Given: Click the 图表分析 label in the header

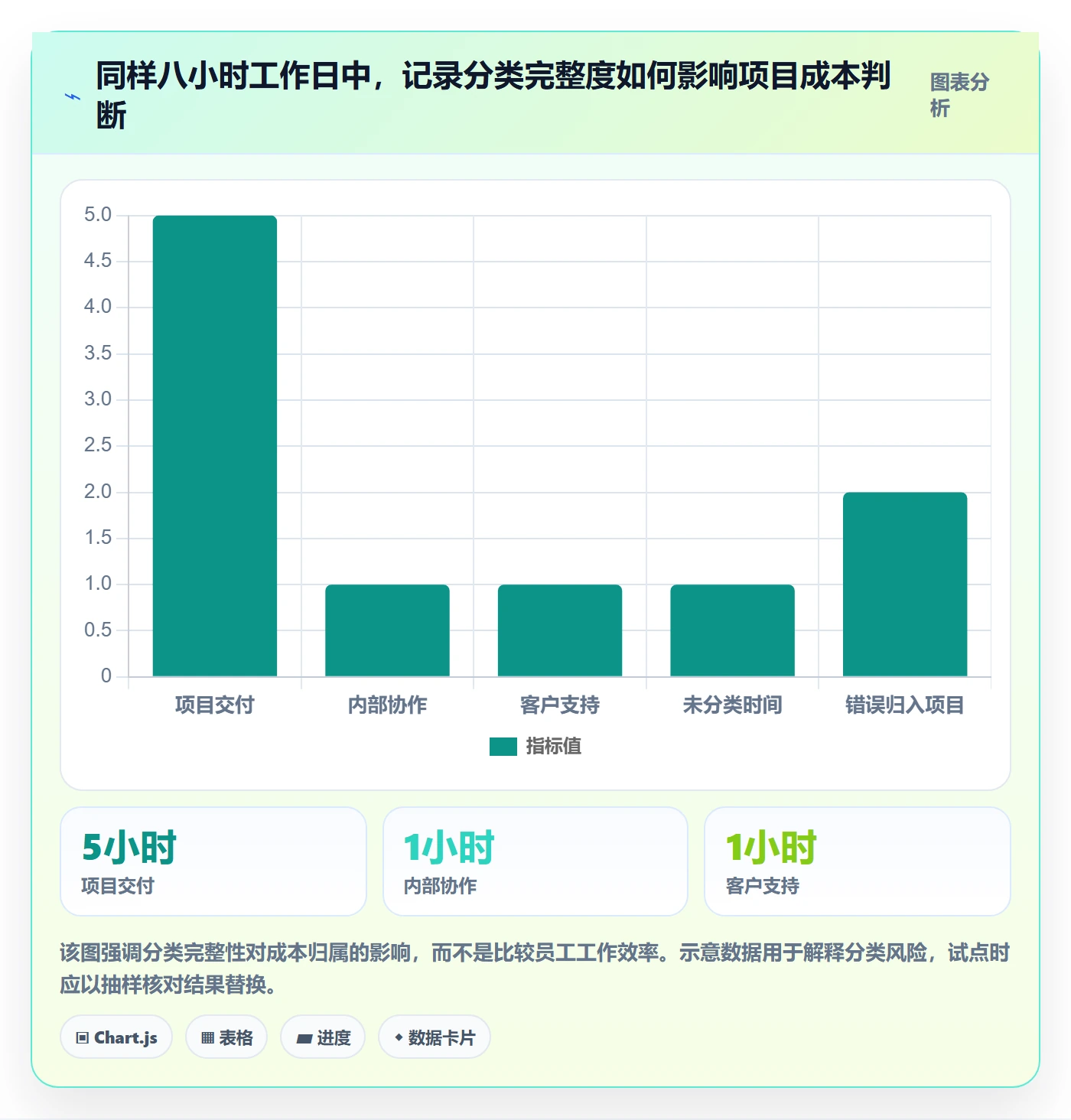Looking at the screenshot, I should pyautogui.click(x=959, y=95).
